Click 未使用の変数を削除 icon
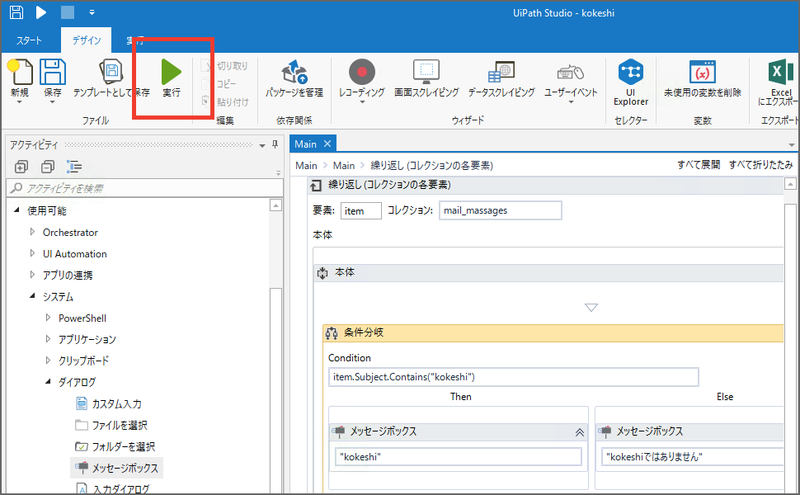800x495 pixels. [x=703, y=72]
